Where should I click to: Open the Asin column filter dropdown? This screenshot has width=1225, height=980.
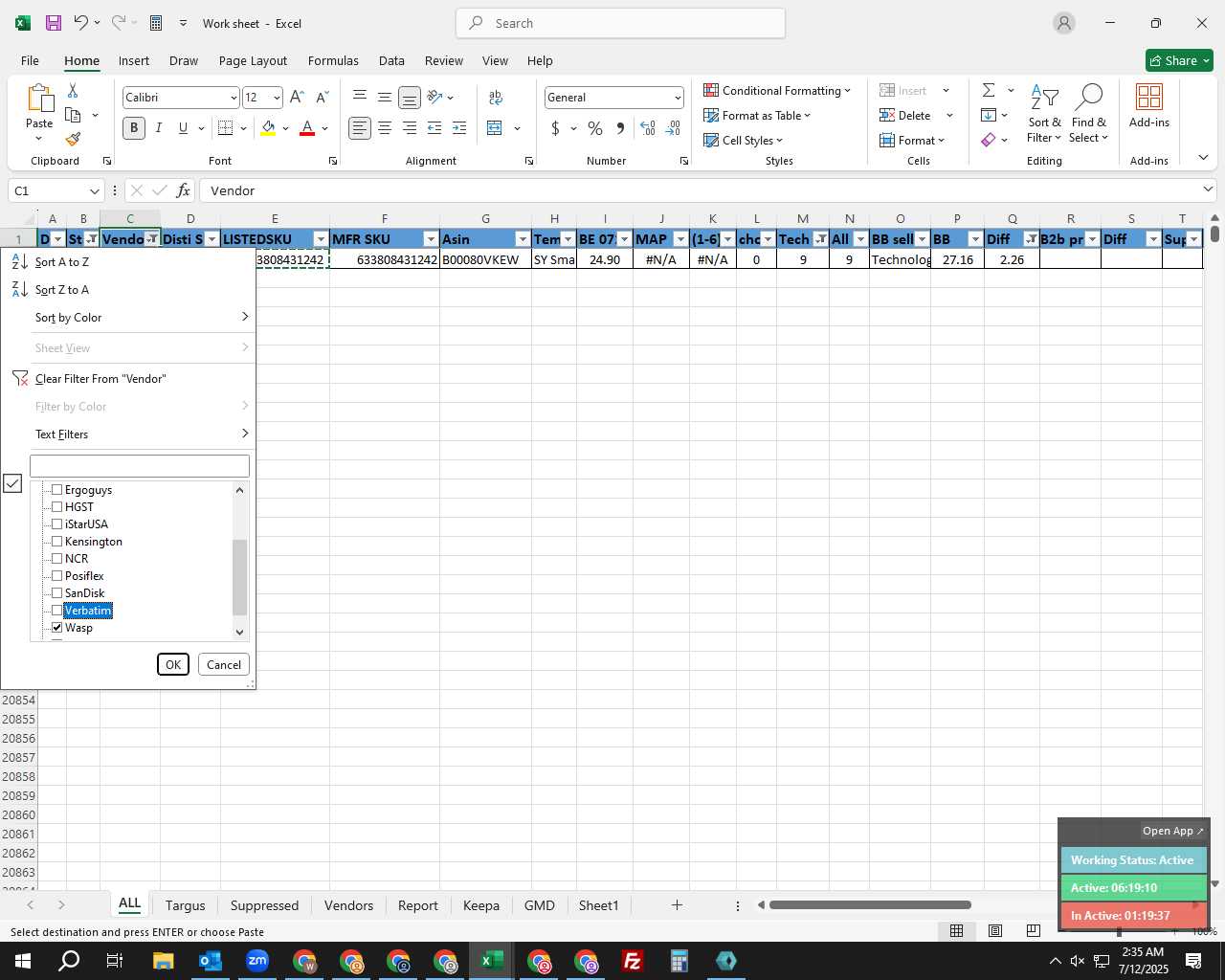[x=523, y=239]
